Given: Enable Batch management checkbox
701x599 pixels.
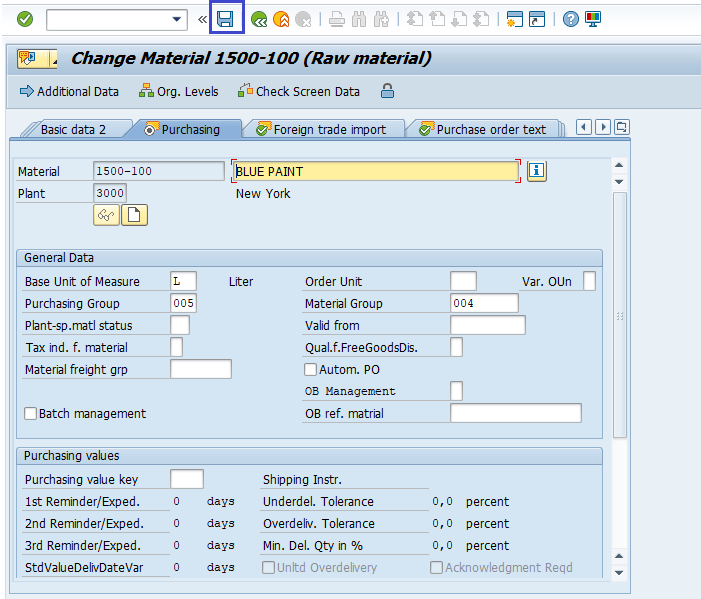Looking at the screenshot, I should pyautogui.click(x=30, y=413).
